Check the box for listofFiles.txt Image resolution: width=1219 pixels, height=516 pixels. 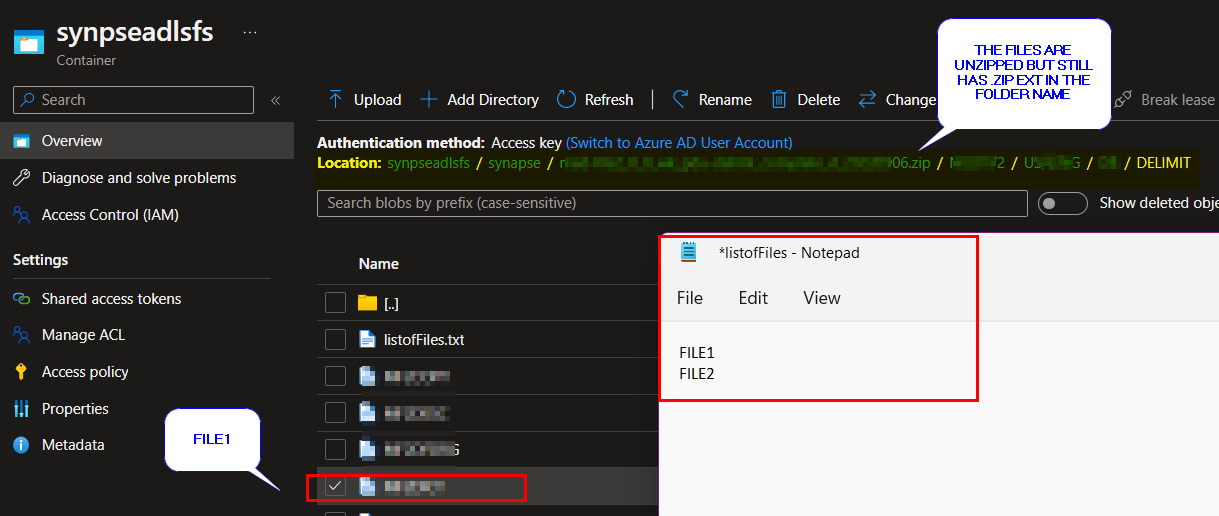click(x=336, y=340)
